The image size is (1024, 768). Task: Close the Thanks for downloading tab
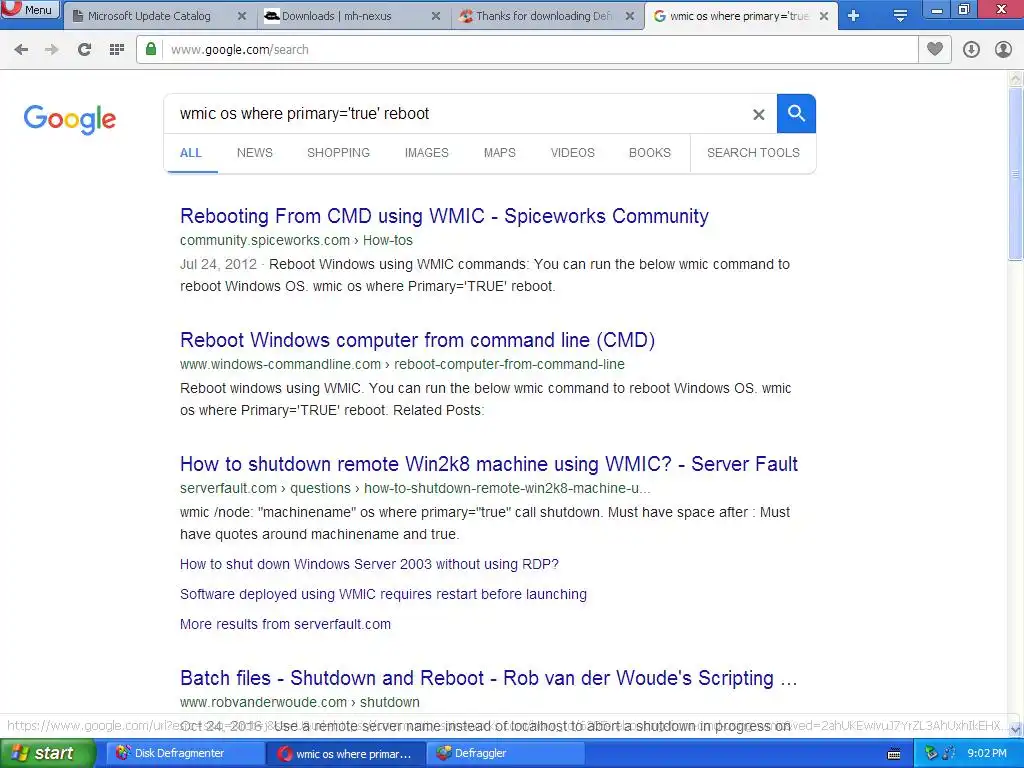tap(630, 16)
